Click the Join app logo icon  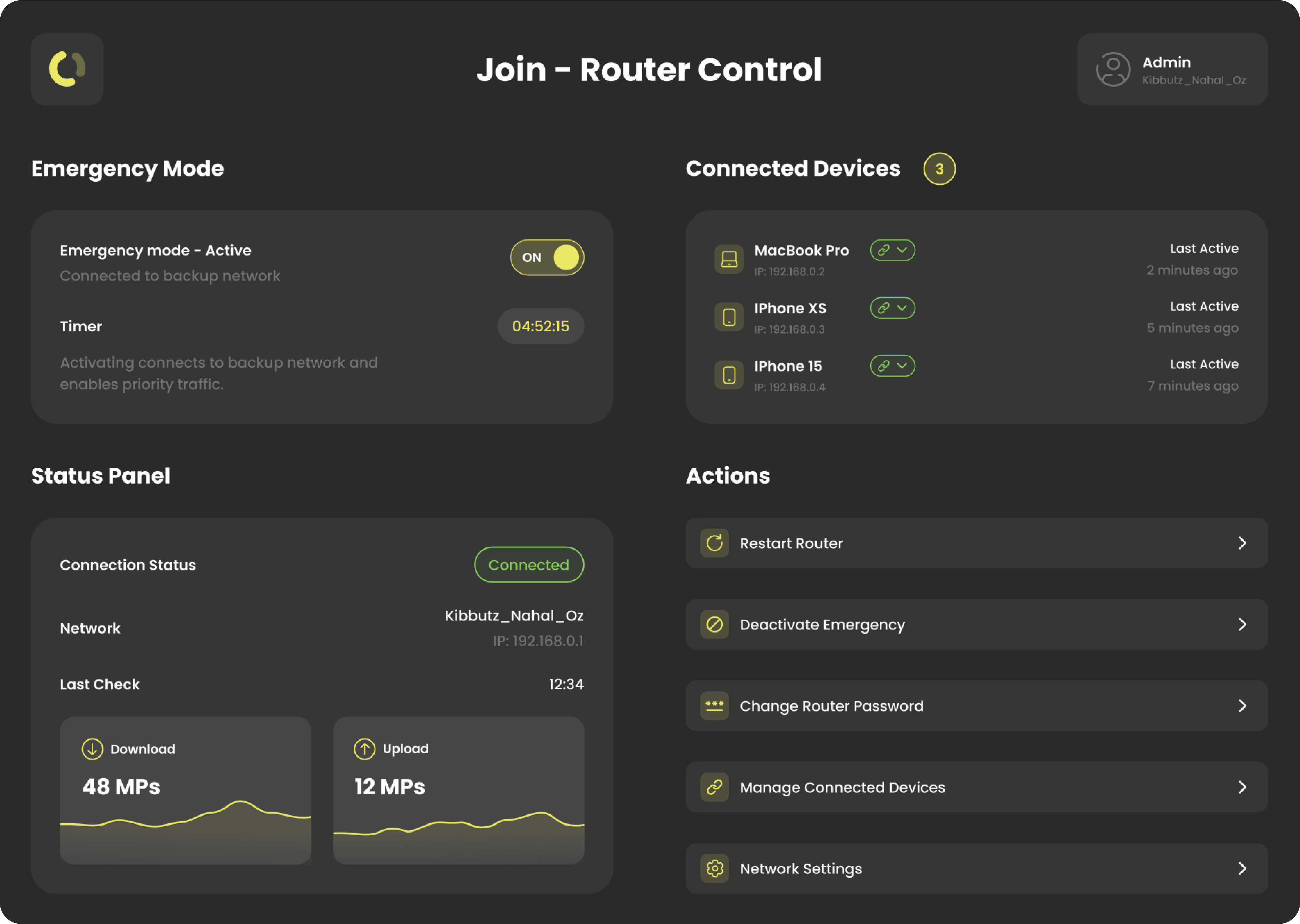click(x=67, y=69)
